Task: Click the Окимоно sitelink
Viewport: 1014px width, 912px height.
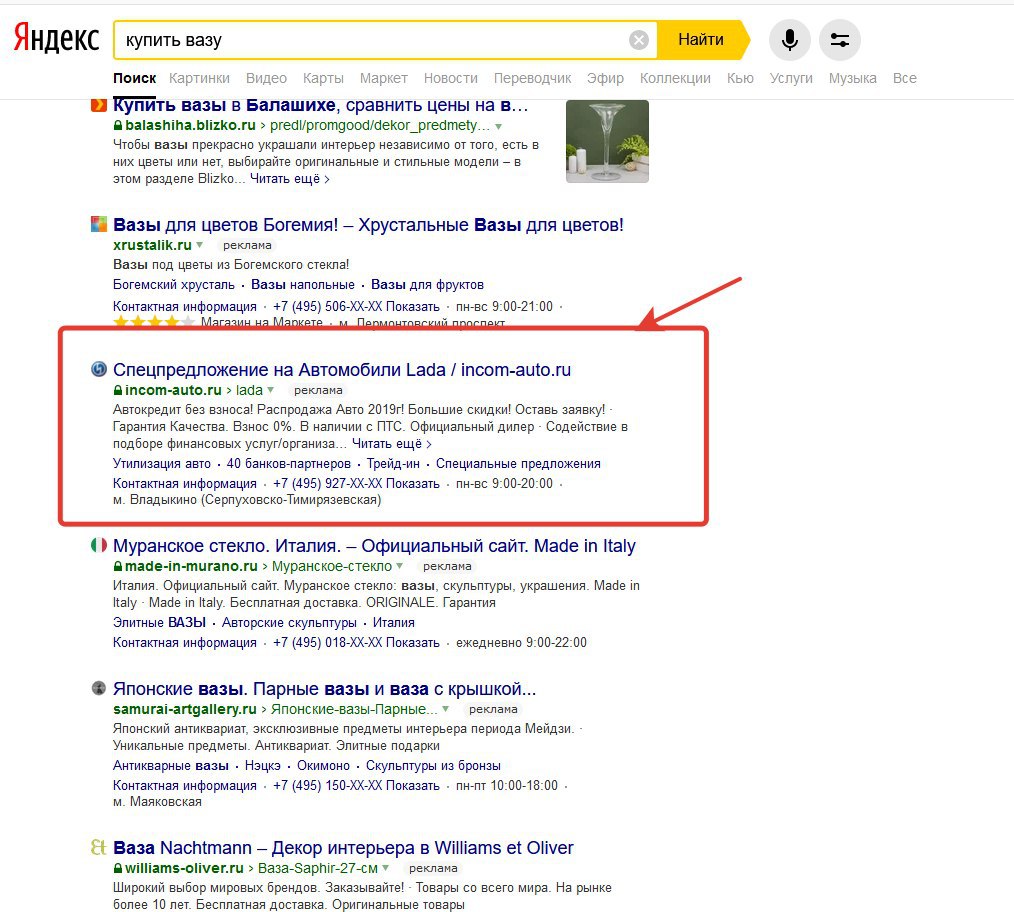Action: coord(323,766)
